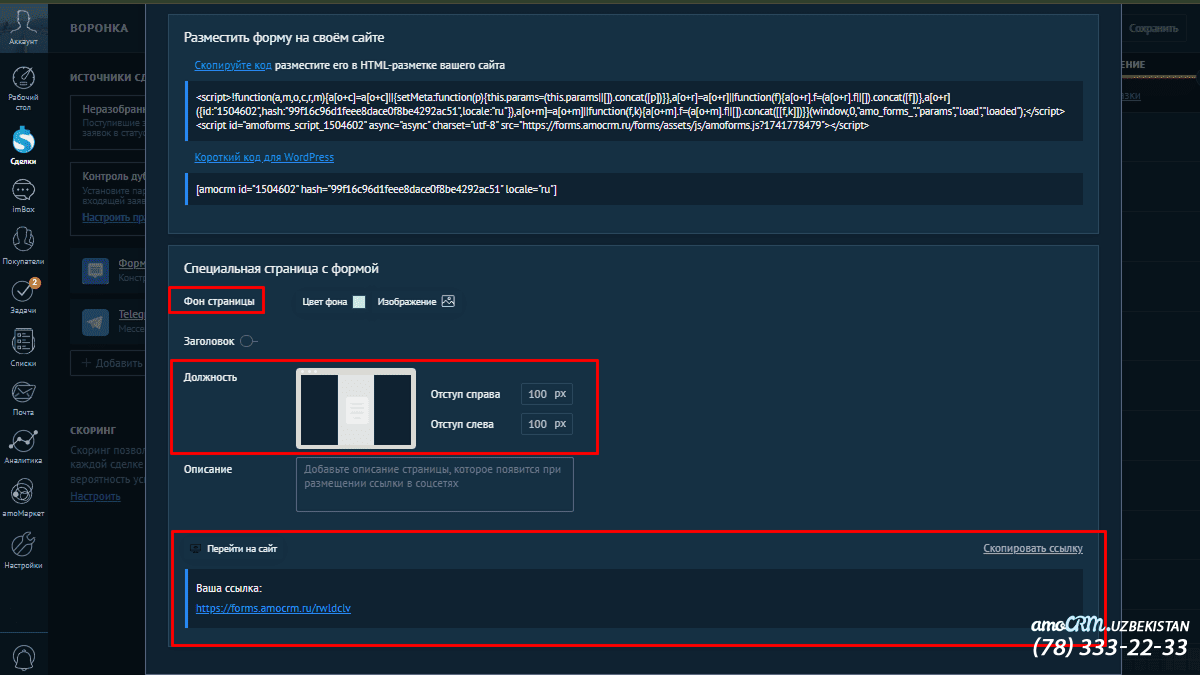Viewport: 1200px width, 675px height.
Task: Open the imBox messenger
Action: coord(24,195)
